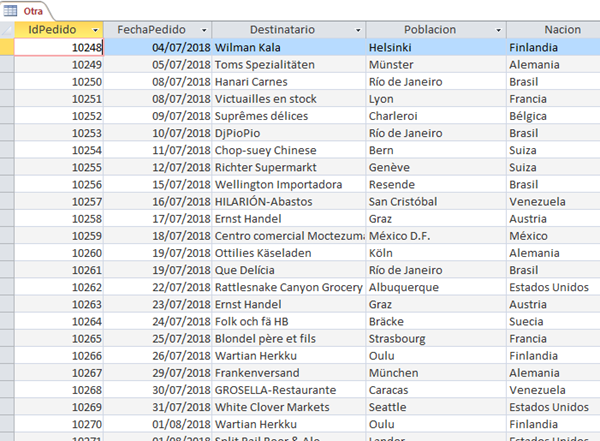Click the cell GROSELLA-Restaurante
The width and height of the screenshot is (600, 441).
289,390
